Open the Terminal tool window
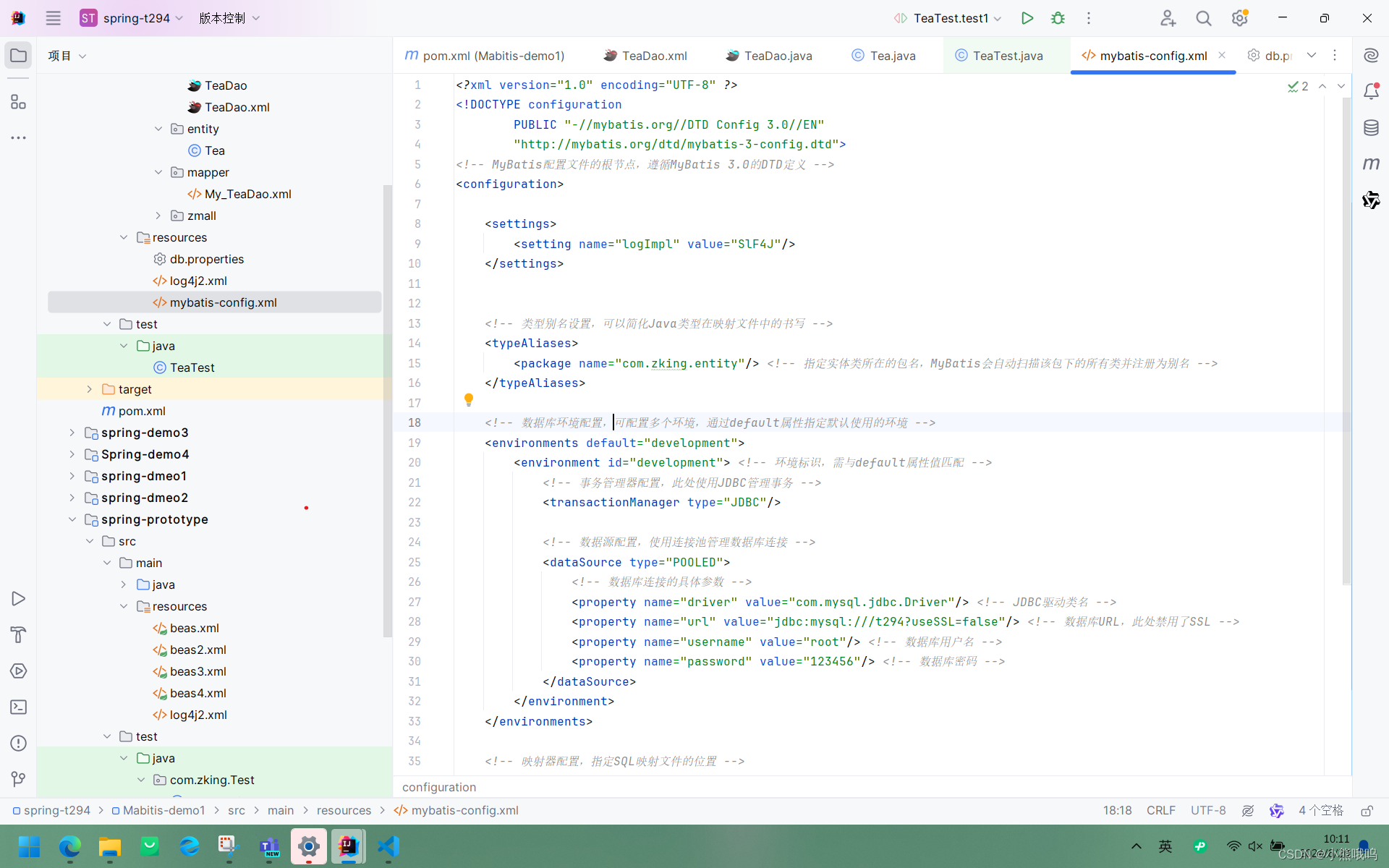Viewport: 1389px width, 868px height. (x=19, y=707)
